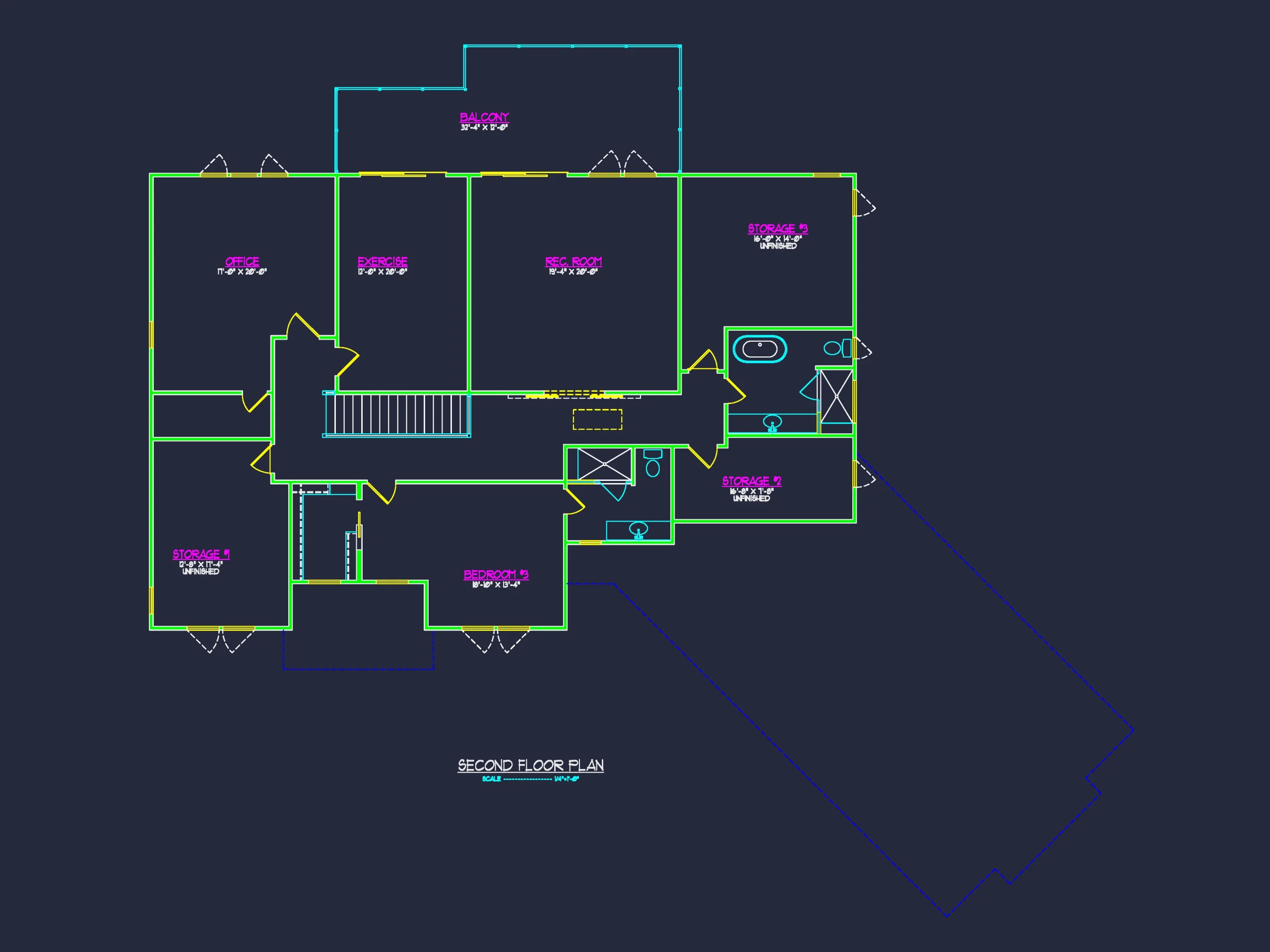Select the sink symbol below the bathtub
Screen dimensions: 1270x952
pyautogui.click(x=772, y=423)
